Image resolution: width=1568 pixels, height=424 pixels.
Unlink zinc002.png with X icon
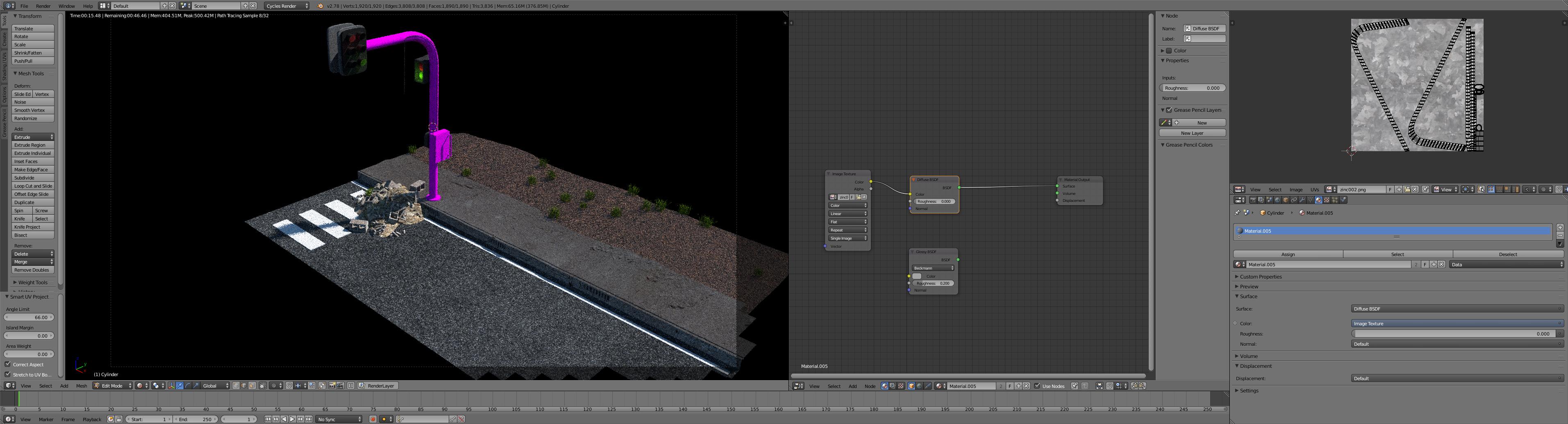pos(1415,190)
